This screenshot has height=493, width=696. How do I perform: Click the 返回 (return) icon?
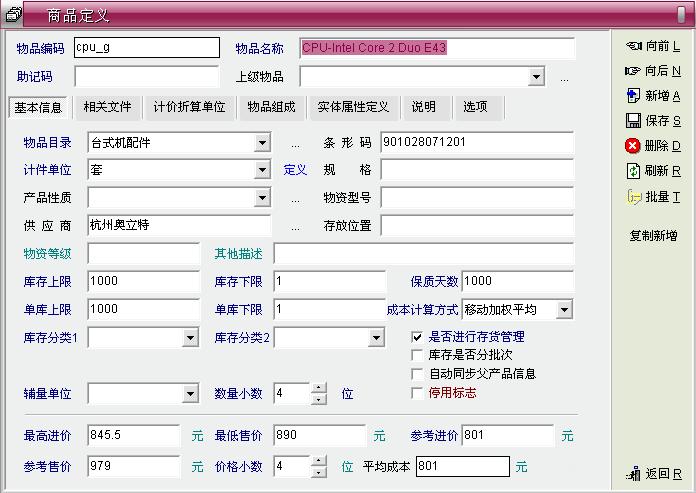point(633,474)
